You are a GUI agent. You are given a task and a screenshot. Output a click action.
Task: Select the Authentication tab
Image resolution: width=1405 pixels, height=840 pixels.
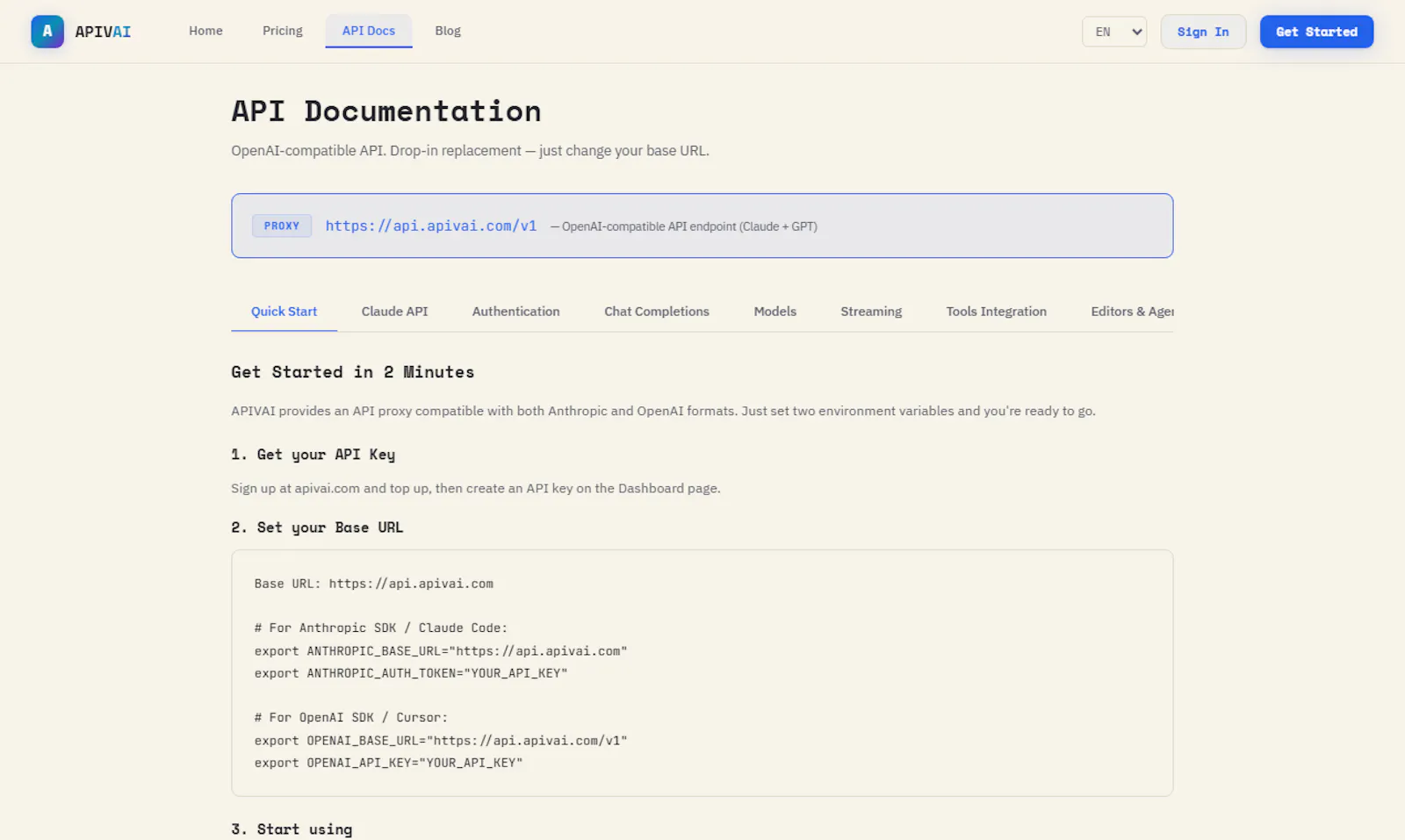[x=515, y=312]
